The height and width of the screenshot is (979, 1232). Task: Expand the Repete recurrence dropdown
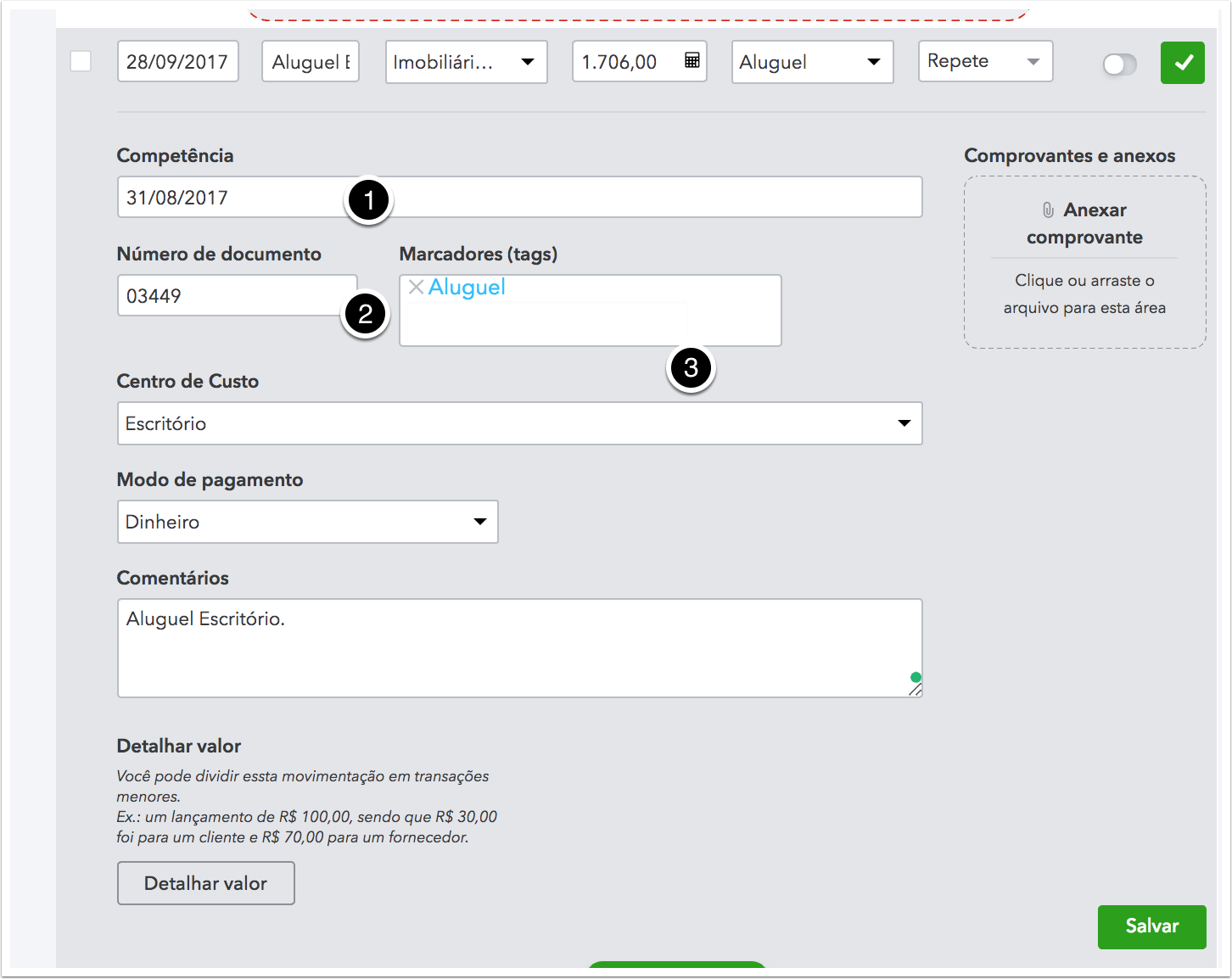tap(984, 61)
